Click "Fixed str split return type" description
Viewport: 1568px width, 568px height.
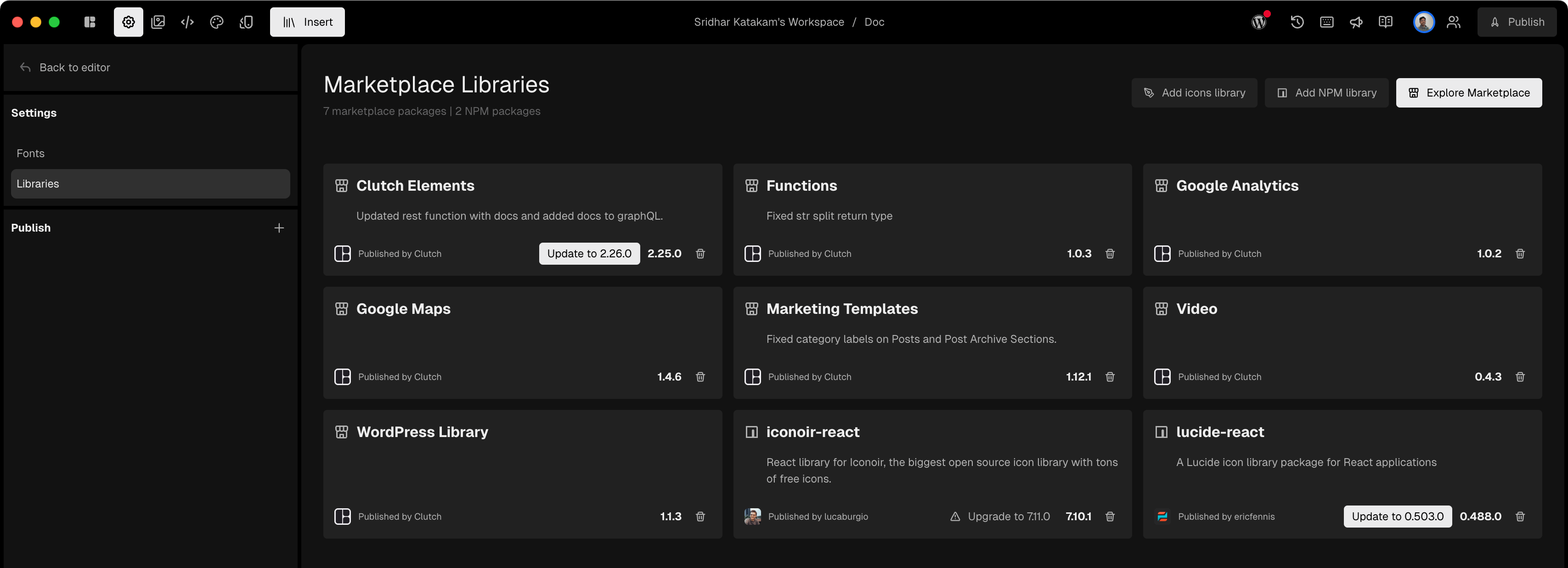click(829, 216)
